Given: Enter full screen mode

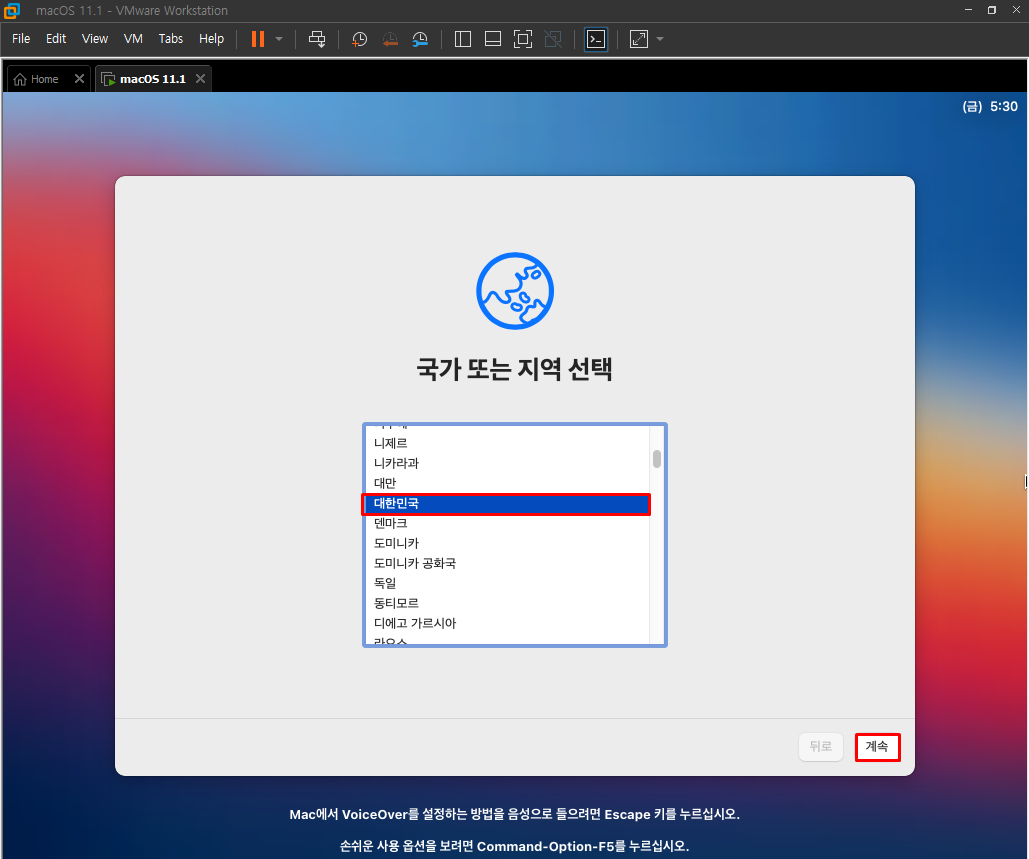Looking at the screenshot, I should [523, 39].
